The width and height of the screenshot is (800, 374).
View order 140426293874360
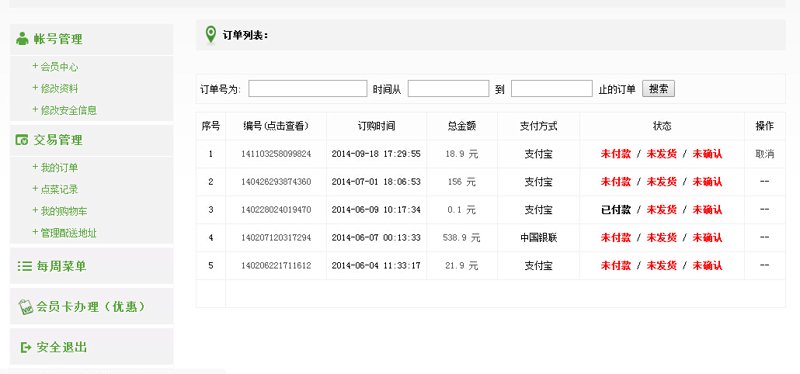[276, 182]
